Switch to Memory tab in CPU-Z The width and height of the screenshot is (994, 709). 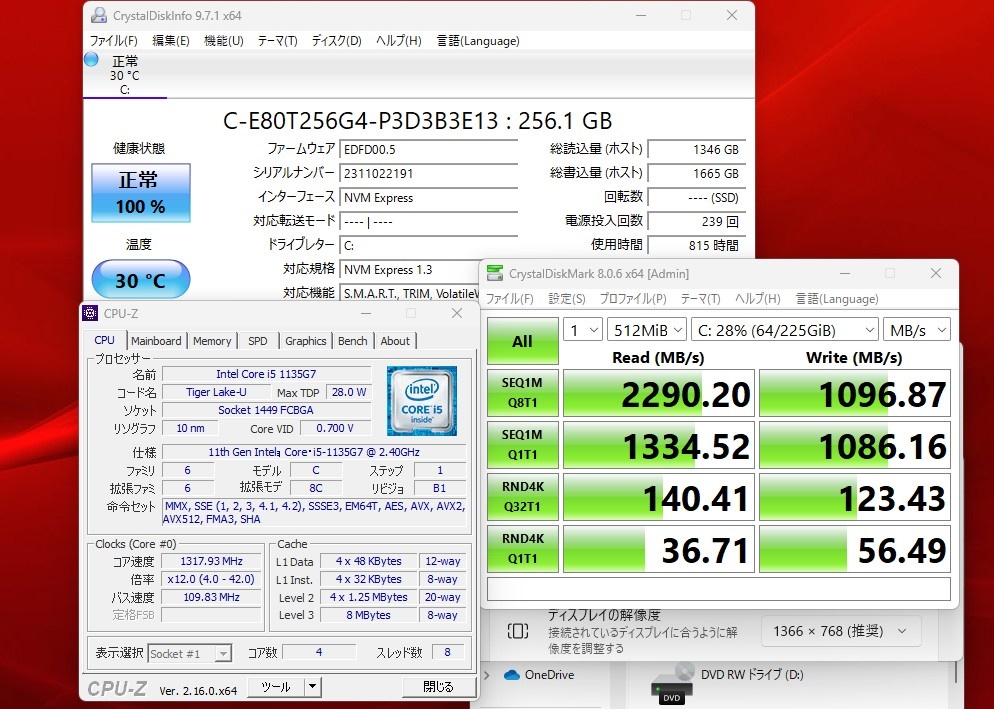[x=212, y=341]
